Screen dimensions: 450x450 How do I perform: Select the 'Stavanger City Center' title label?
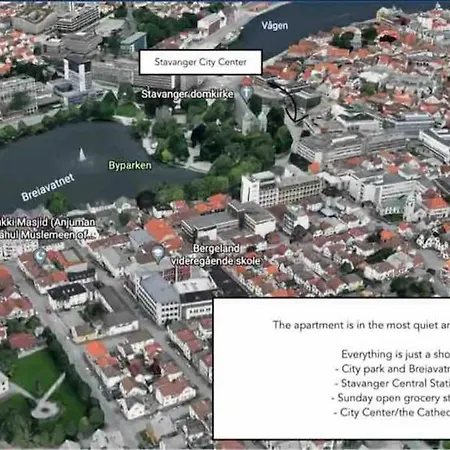pos(200,62)
